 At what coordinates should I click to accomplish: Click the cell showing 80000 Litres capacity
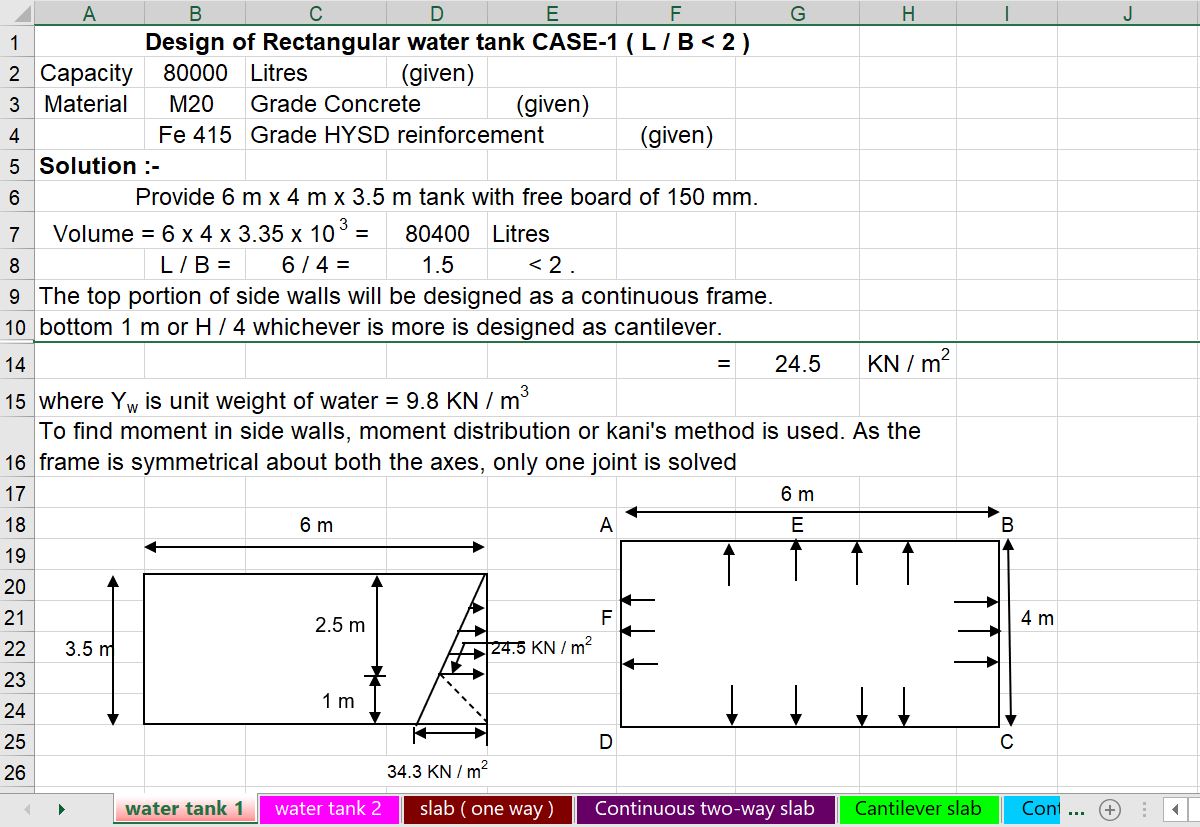(195, 72)
